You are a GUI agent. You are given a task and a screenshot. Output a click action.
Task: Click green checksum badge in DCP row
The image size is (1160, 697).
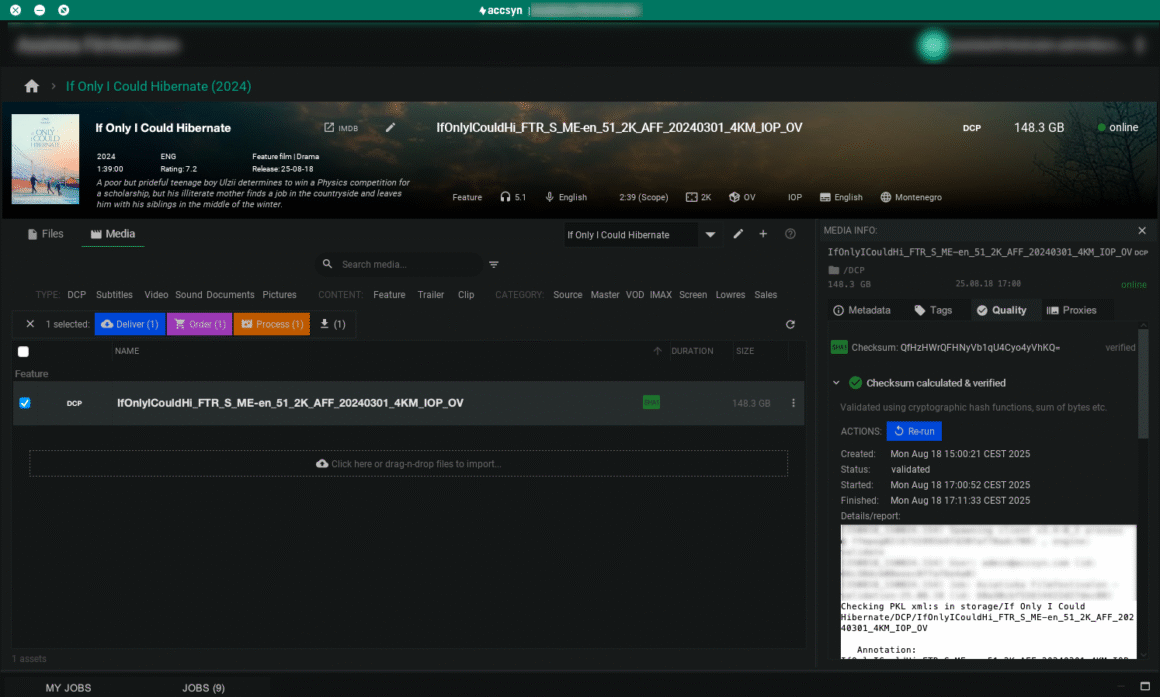click(651, 403)
